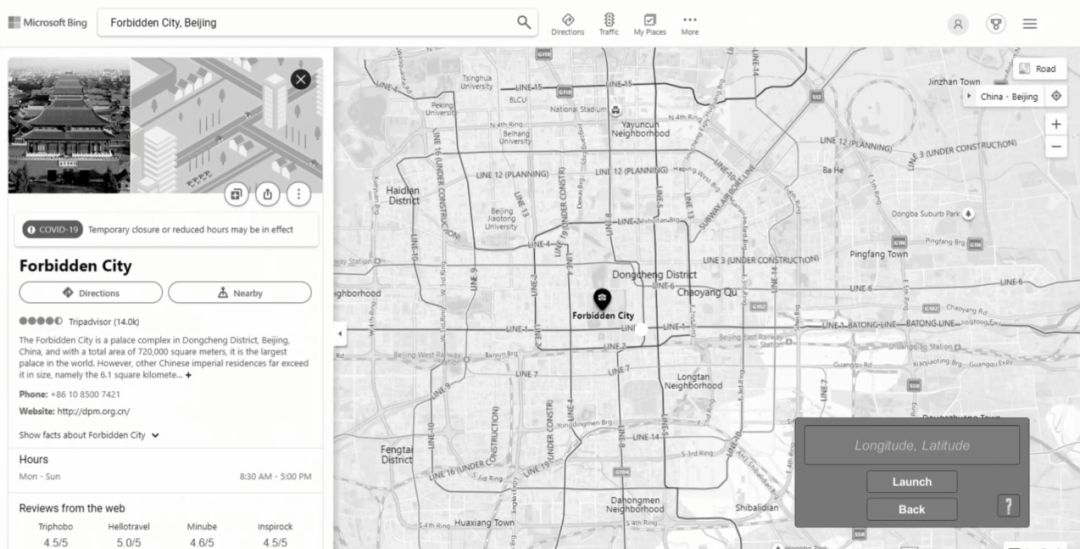Click the Tsinghua University map label

point(477,82)
